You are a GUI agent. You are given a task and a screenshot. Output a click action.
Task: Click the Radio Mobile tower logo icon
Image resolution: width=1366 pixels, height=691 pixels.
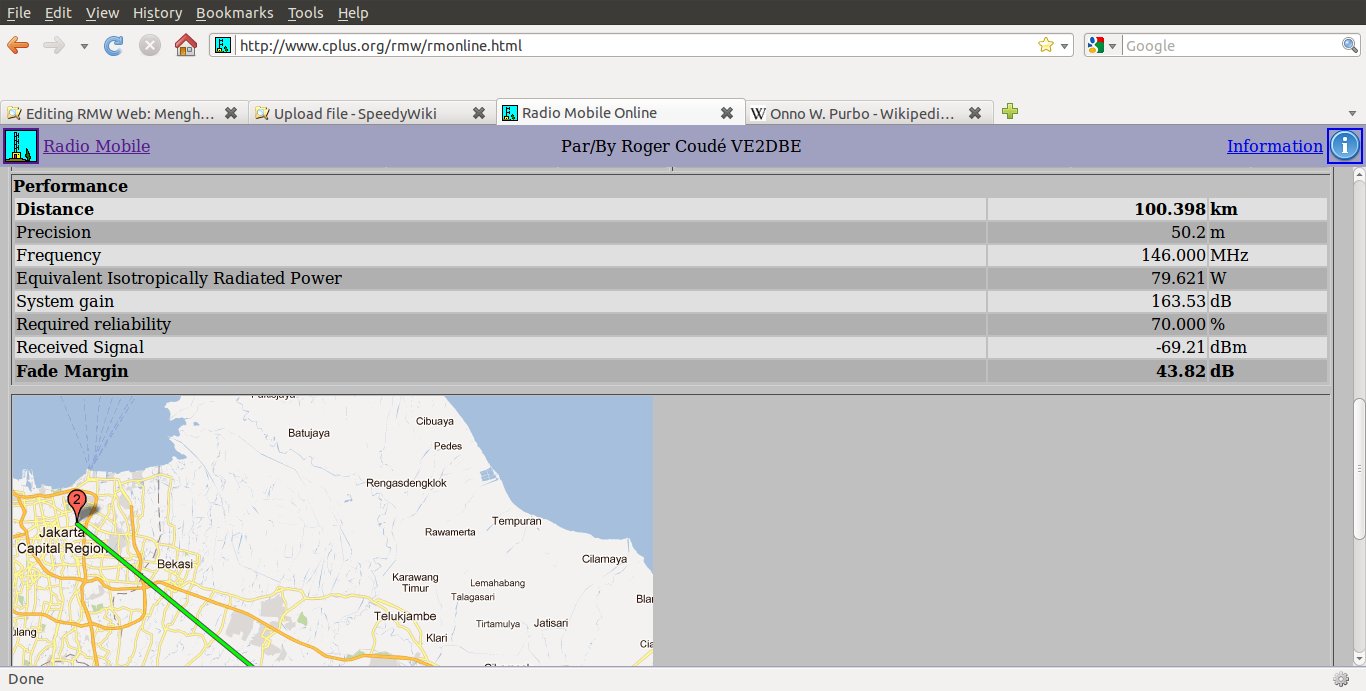point(20,146)
